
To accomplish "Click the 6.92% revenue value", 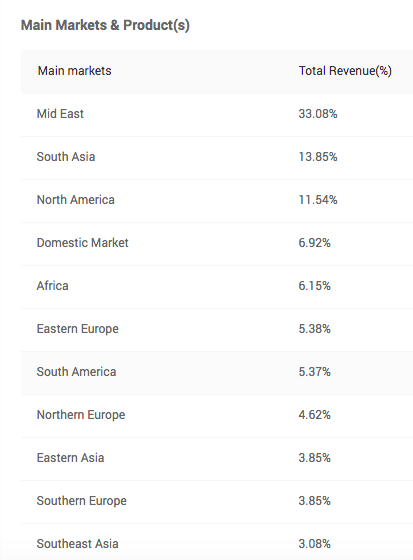I will [314, 243].
